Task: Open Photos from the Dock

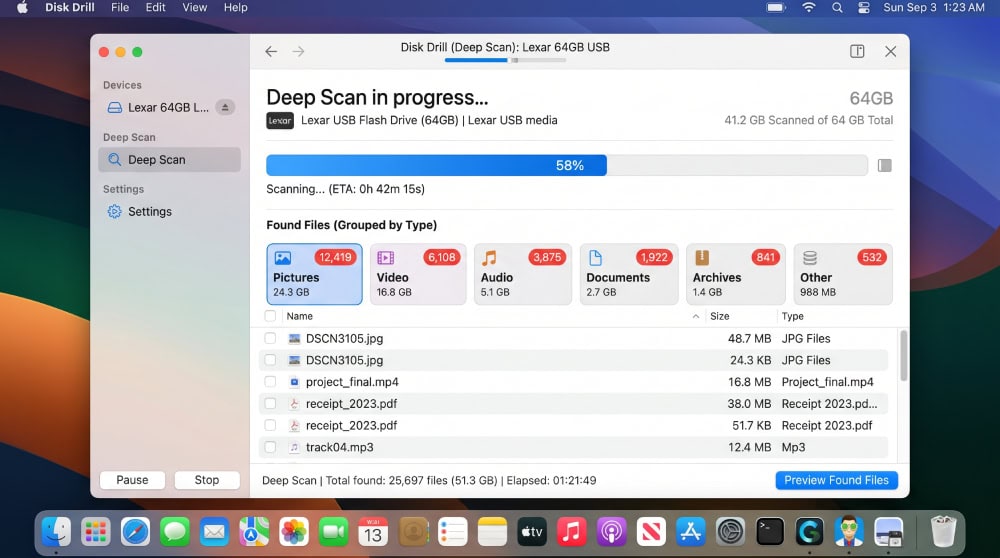Action: click(x=293, y=531)
